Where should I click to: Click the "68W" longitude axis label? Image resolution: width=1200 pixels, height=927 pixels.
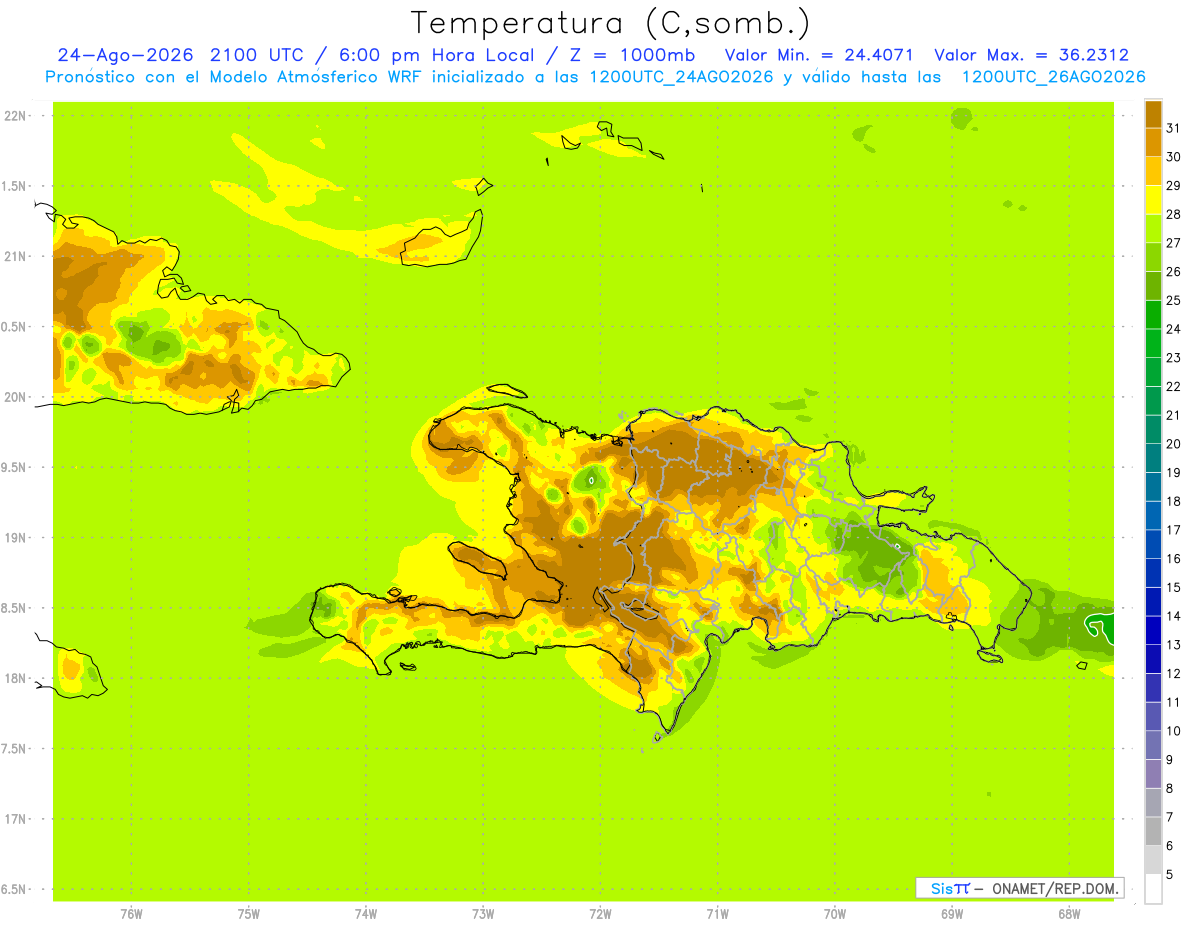[1069, 914]
